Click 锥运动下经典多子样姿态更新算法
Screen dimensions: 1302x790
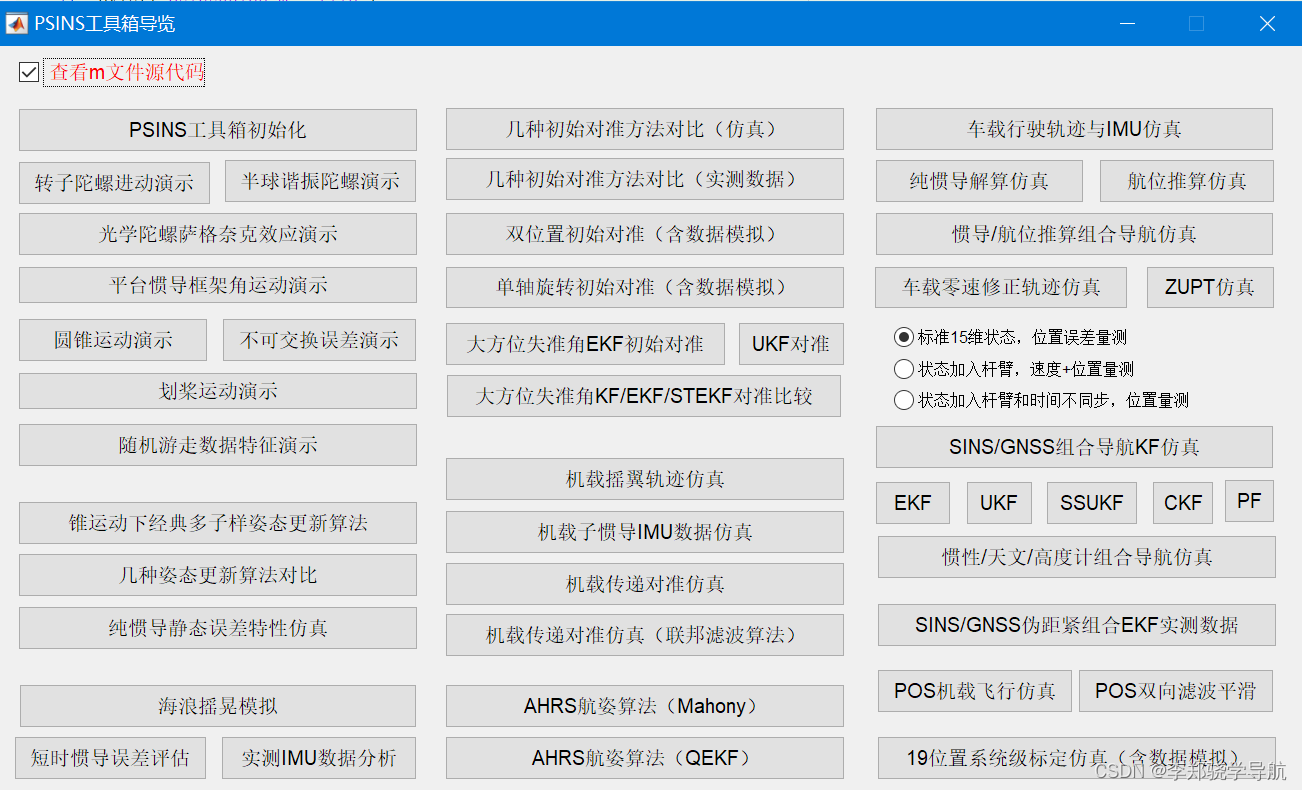pos(218,523)
